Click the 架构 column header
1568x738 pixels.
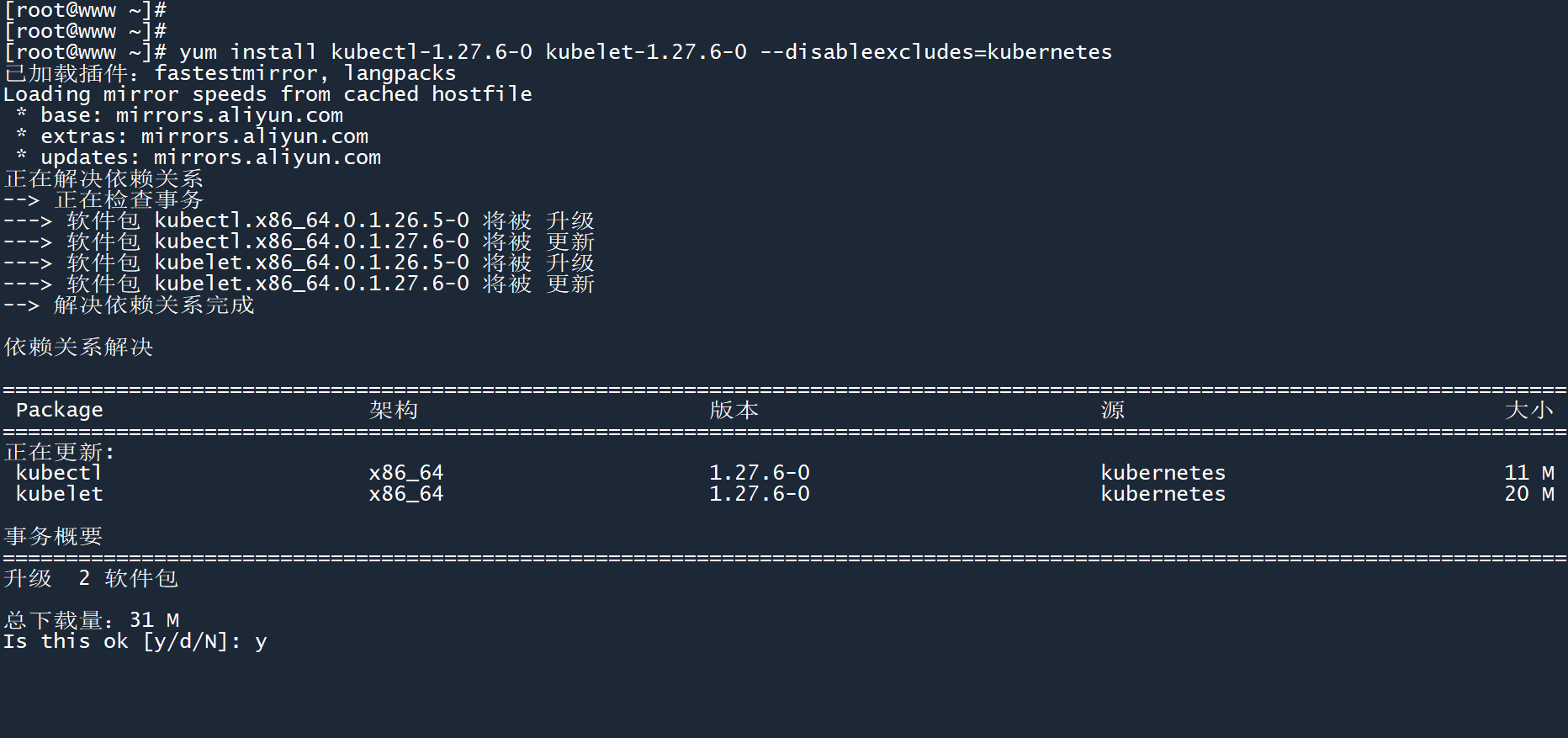click(393, 410)
